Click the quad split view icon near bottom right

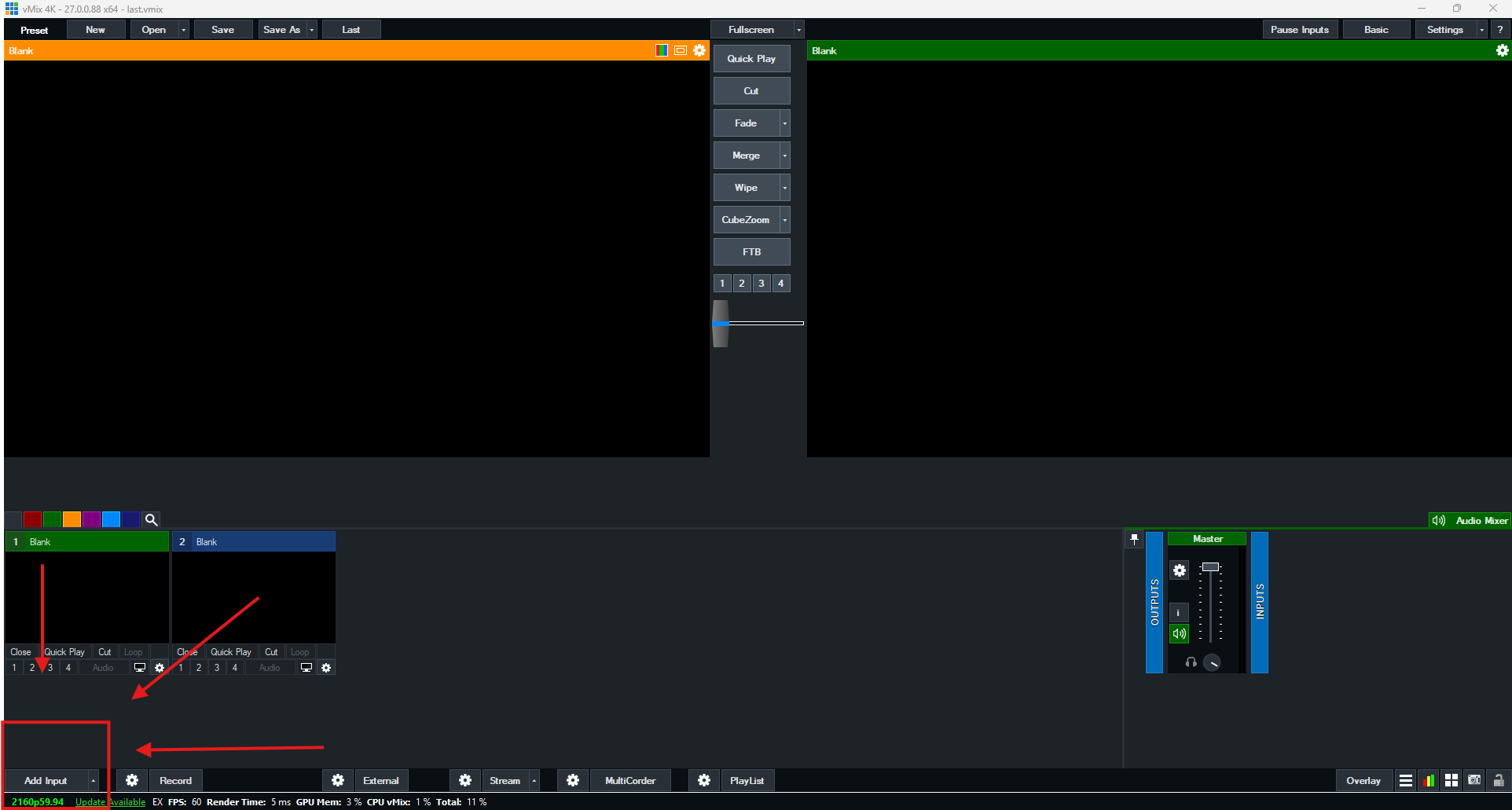tap(1451, 780)
